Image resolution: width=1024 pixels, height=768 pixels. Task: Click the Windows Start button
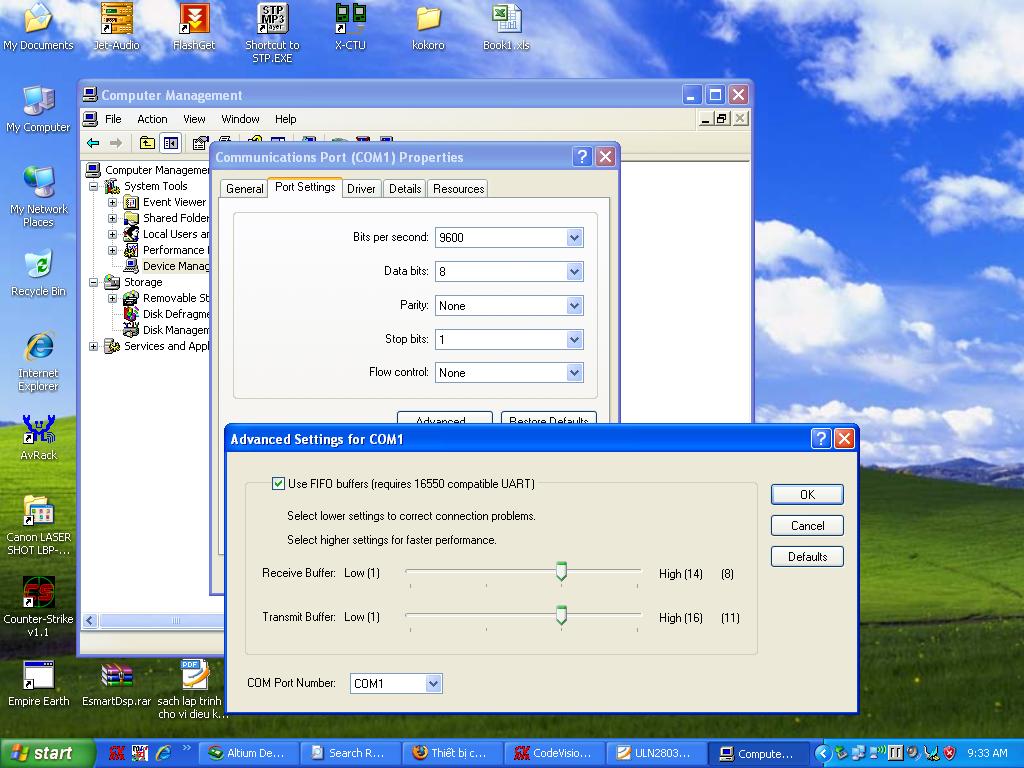[48, 753]
